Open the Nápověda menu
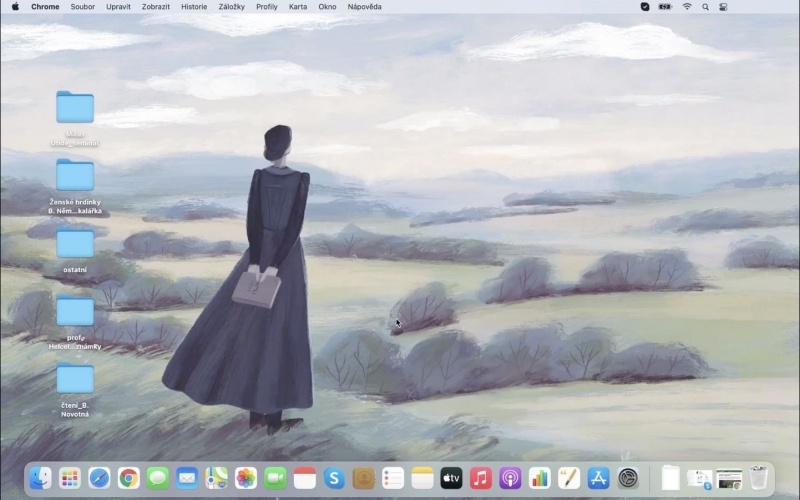The height and width of the screenshot is (500, 800). click(364, 6)
